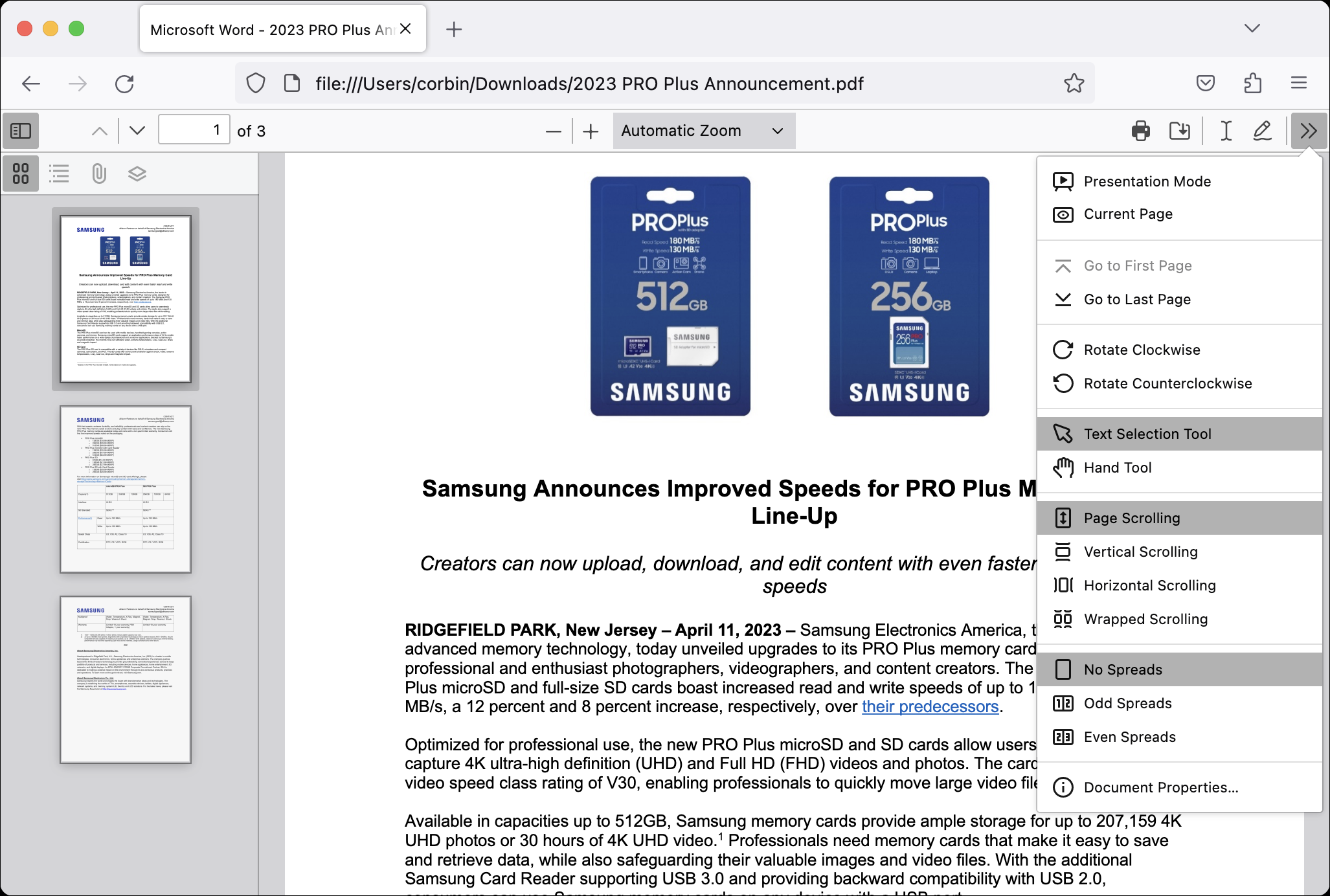The width and height of the screenshot is (1330, 896).
Task: Open the Firefox application menu
Action: pyautogui.click(x=1299, y=83)
